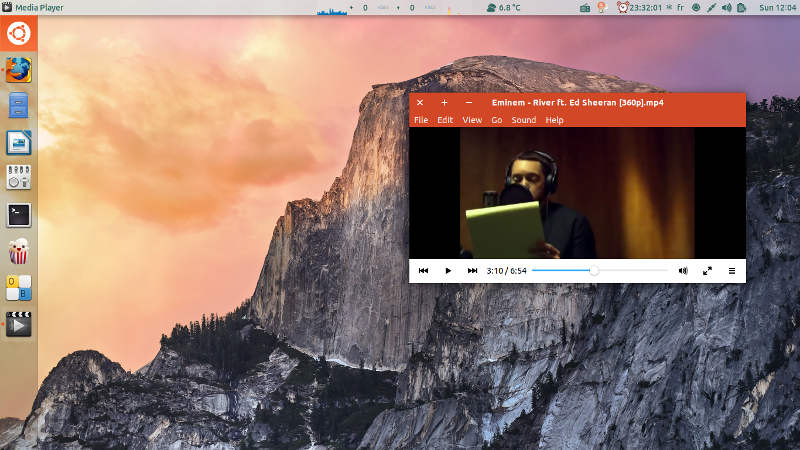Open the Ubuntu Dash launcher

pyautogui.click(x=19, y=34)
